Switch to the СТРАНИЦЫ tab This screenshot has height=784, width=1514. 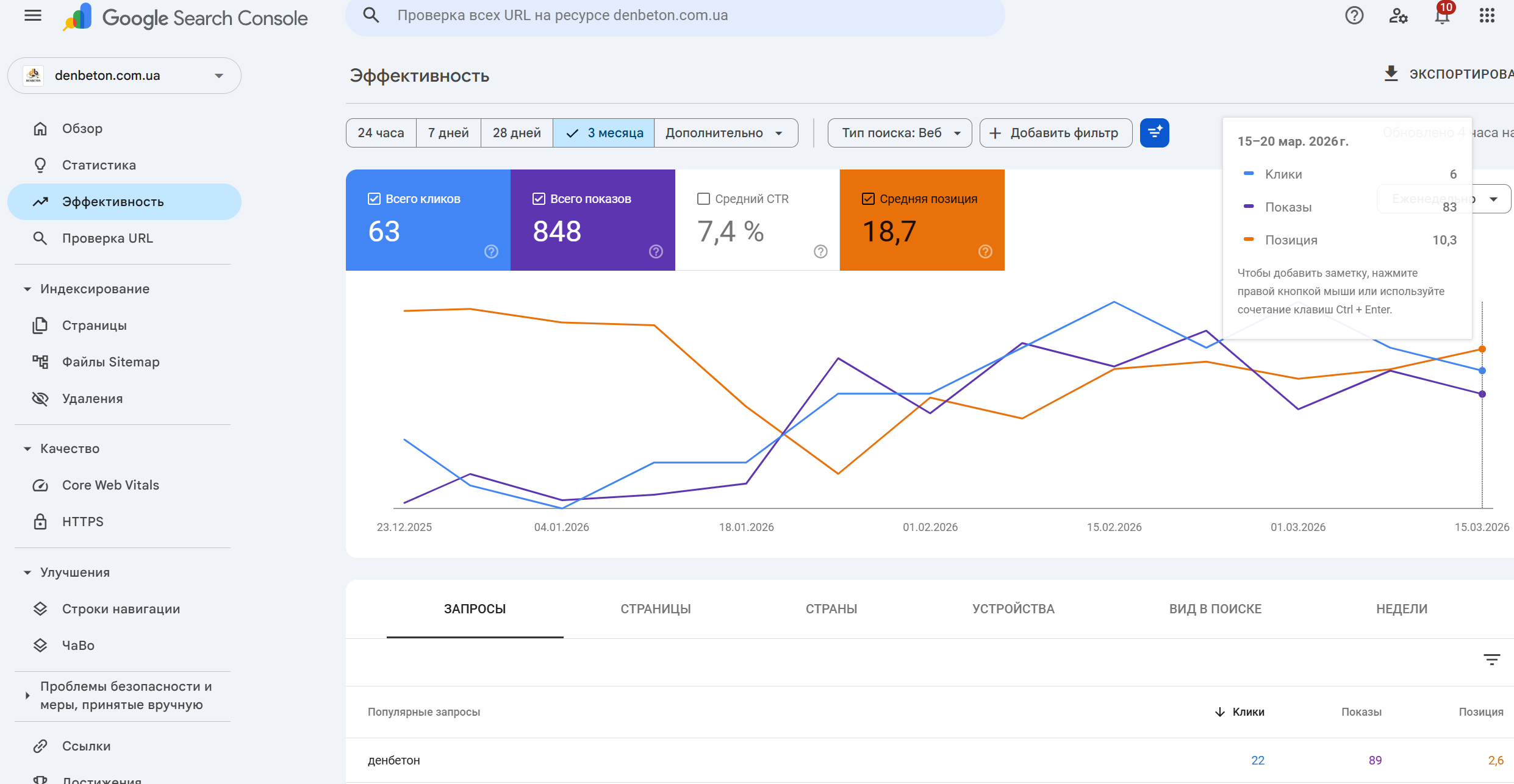[656, 609]
